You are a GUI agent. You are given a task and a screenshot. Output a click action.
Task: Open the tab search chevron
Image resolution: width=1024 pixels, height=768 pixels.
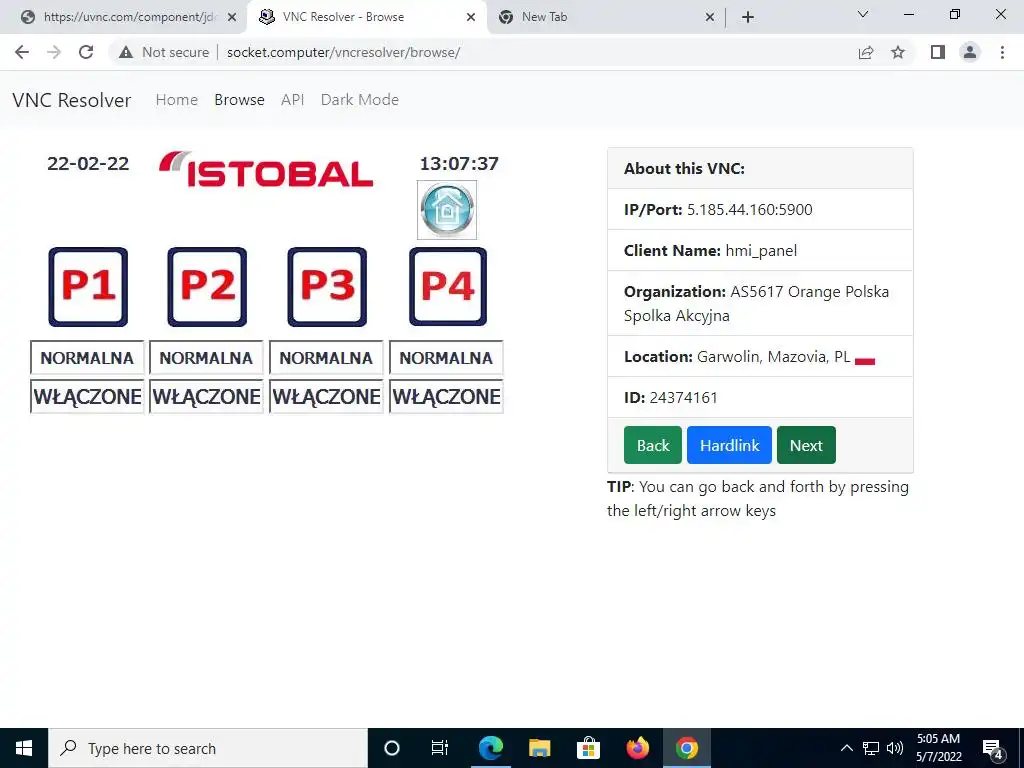863,14
